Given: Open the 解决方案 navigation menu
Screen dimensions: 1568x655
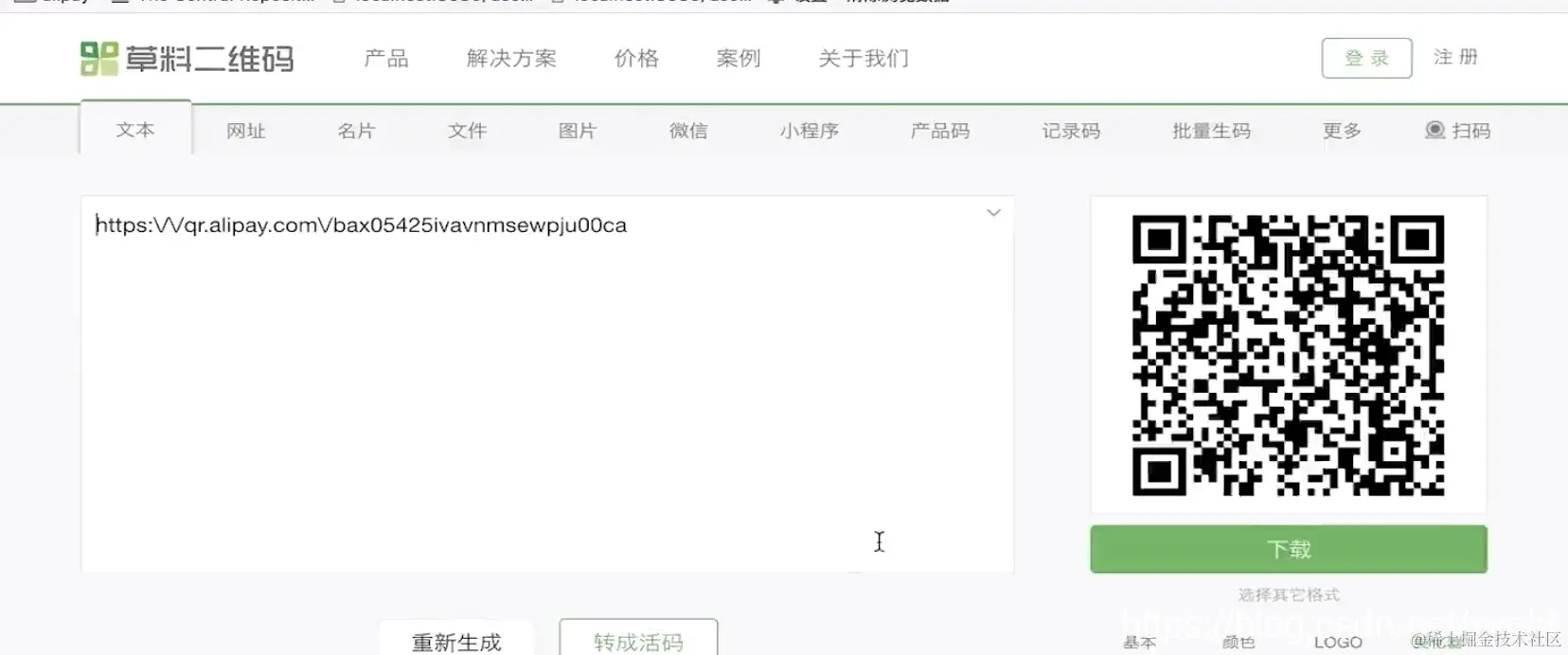Looking at the screenshot, I should click(x=511, y=59).
